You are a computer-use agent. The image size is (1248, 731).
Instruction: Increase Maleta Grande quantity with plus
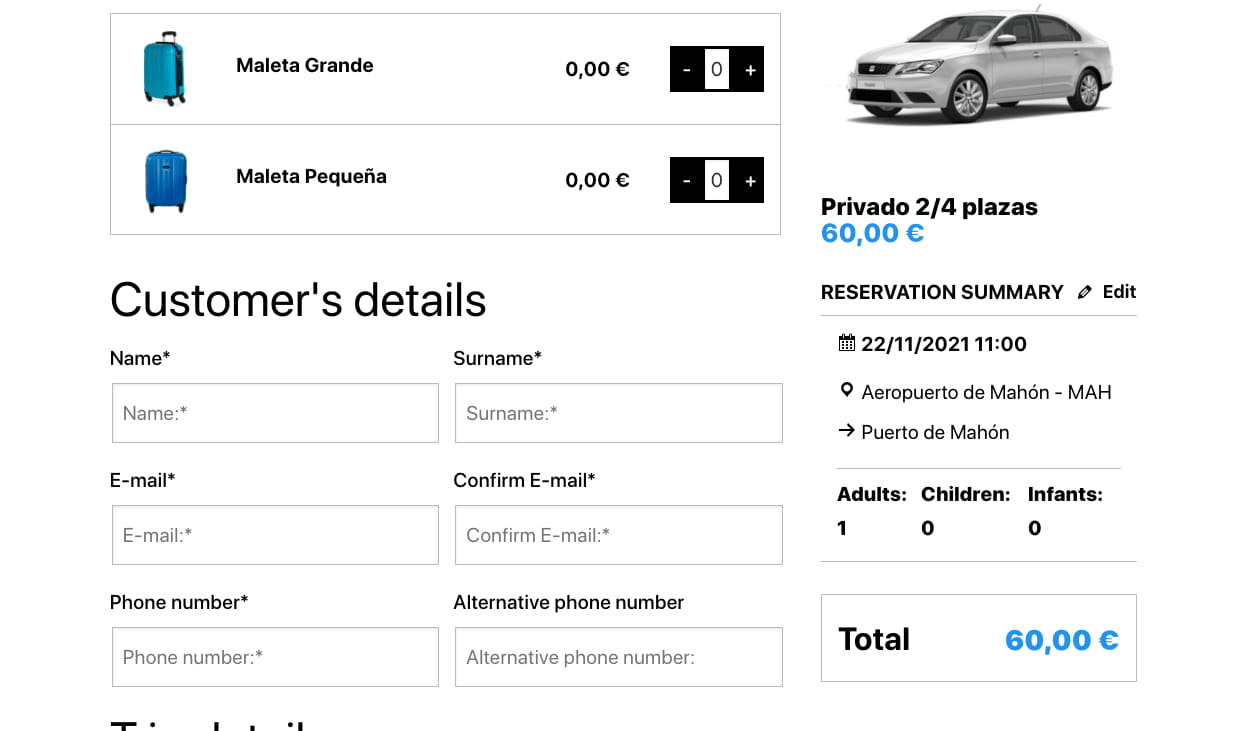750,70
